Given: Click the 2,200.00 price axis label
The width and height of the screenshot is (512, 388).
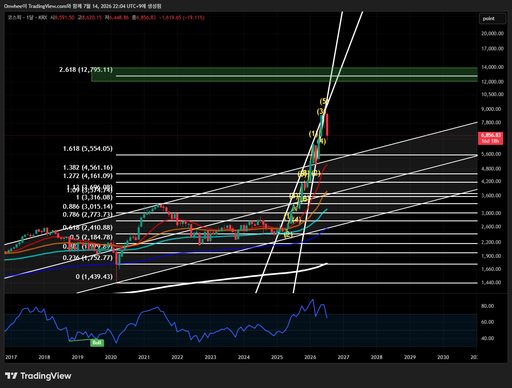Looking at the screenshot, I should point(491,242).
